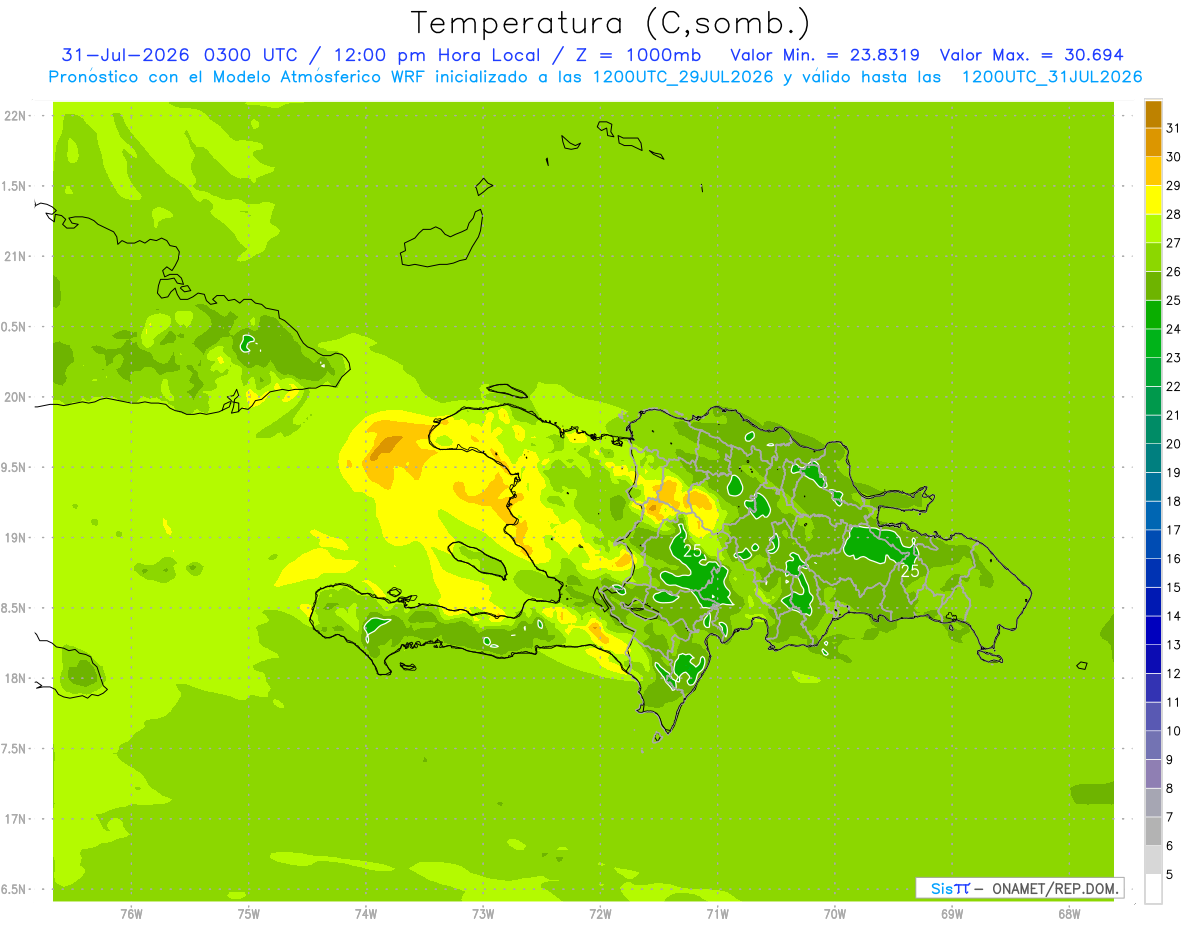Select the date text "31-Jul-2026"
This screenshot has width=1200, height=927.
[126, 55]
